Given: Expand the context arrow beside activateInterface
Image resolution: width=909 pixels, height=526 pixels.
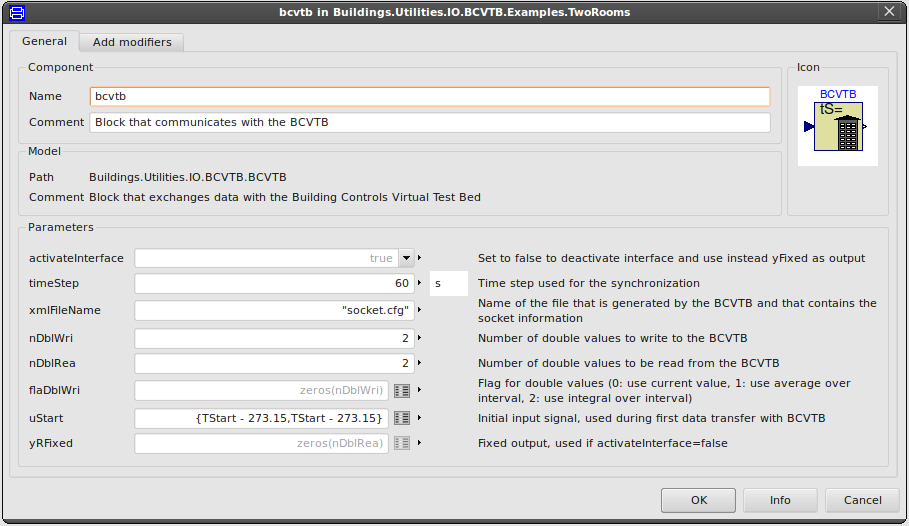Looking at the screenshot, I should click(420, 258).
